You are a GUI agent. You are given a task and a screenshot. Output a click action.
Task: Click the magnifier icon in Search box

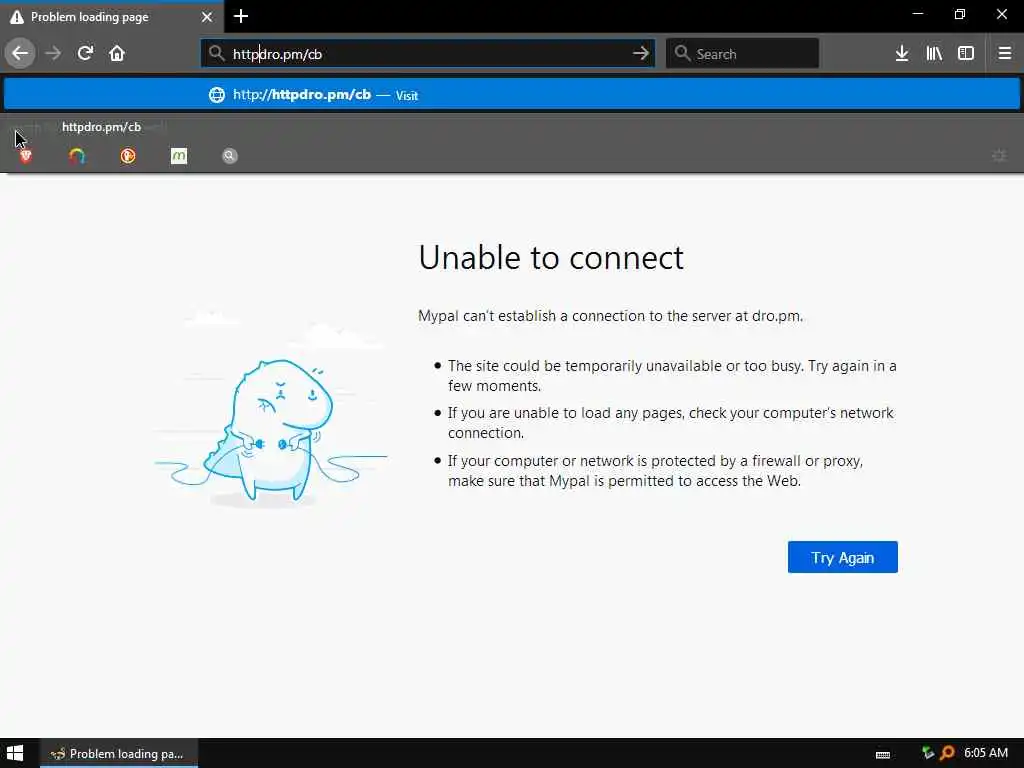682,54
